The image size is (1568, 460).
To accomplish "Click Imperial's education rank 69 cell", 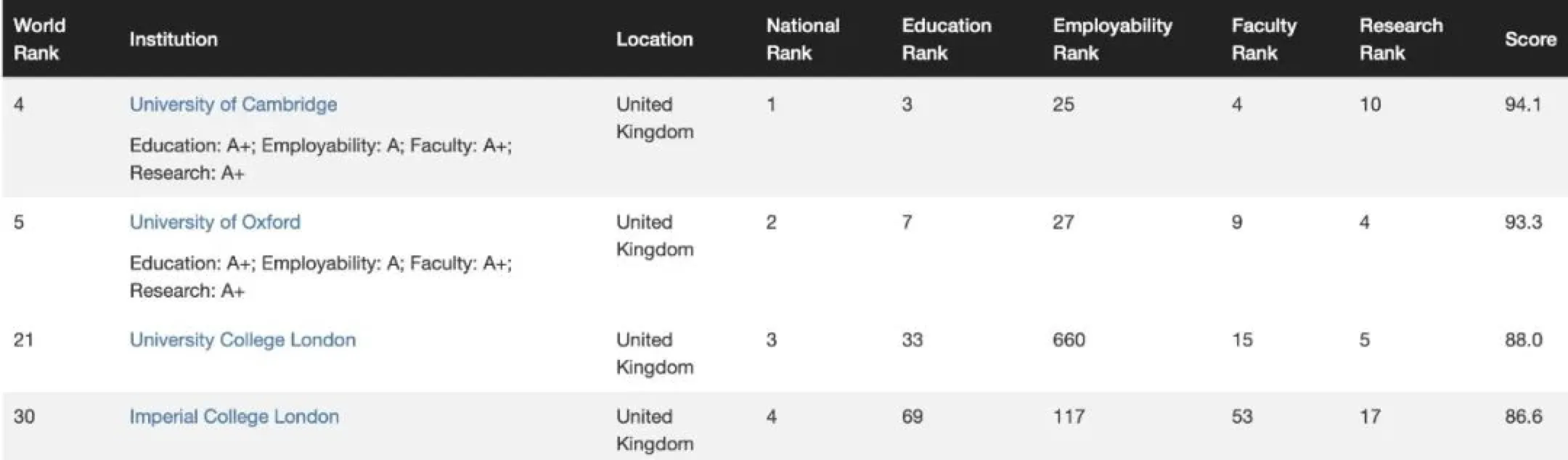I will 912,416.
